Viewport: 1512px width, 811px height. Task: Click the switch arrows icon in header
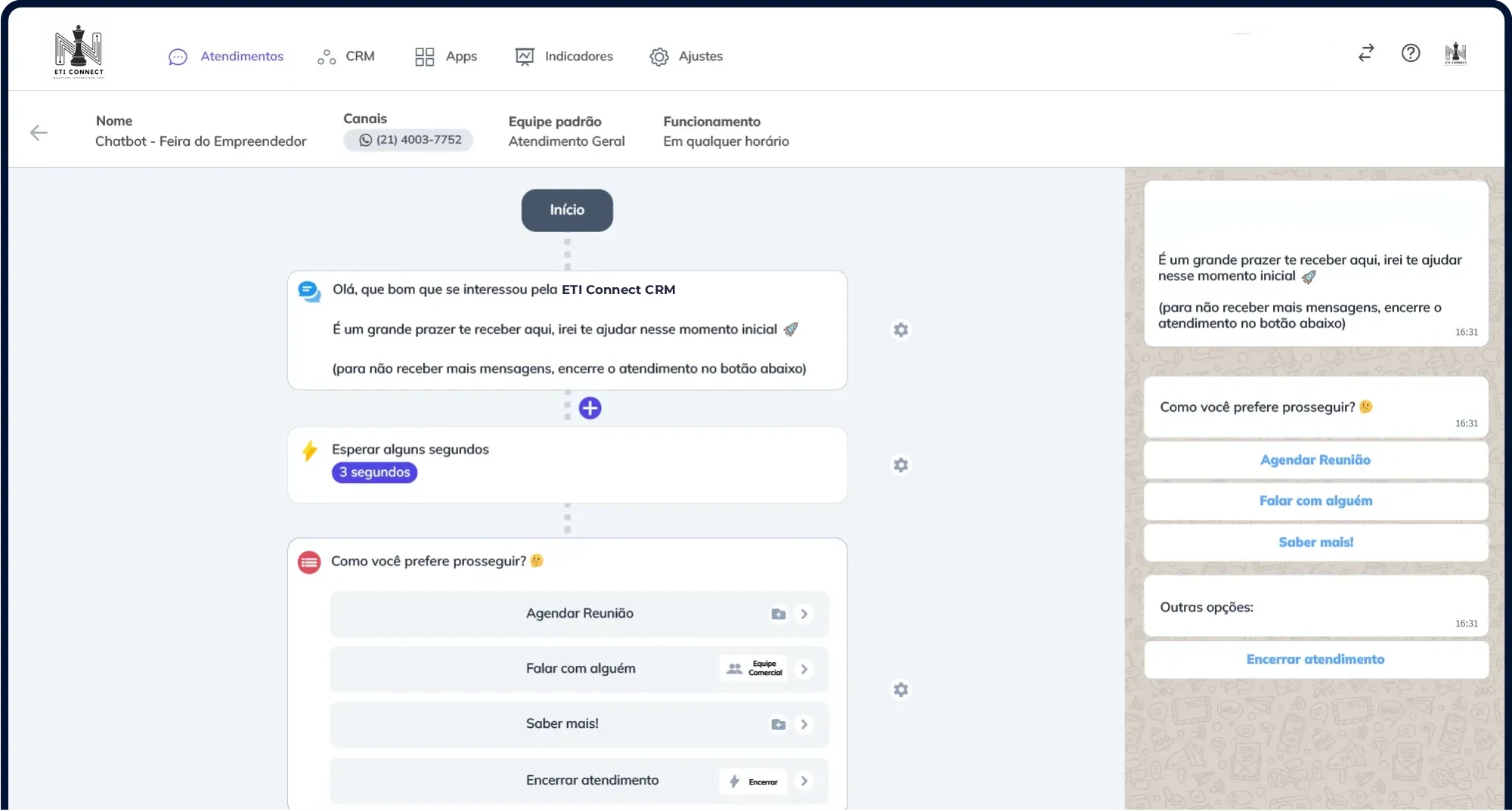point(1365,53)
